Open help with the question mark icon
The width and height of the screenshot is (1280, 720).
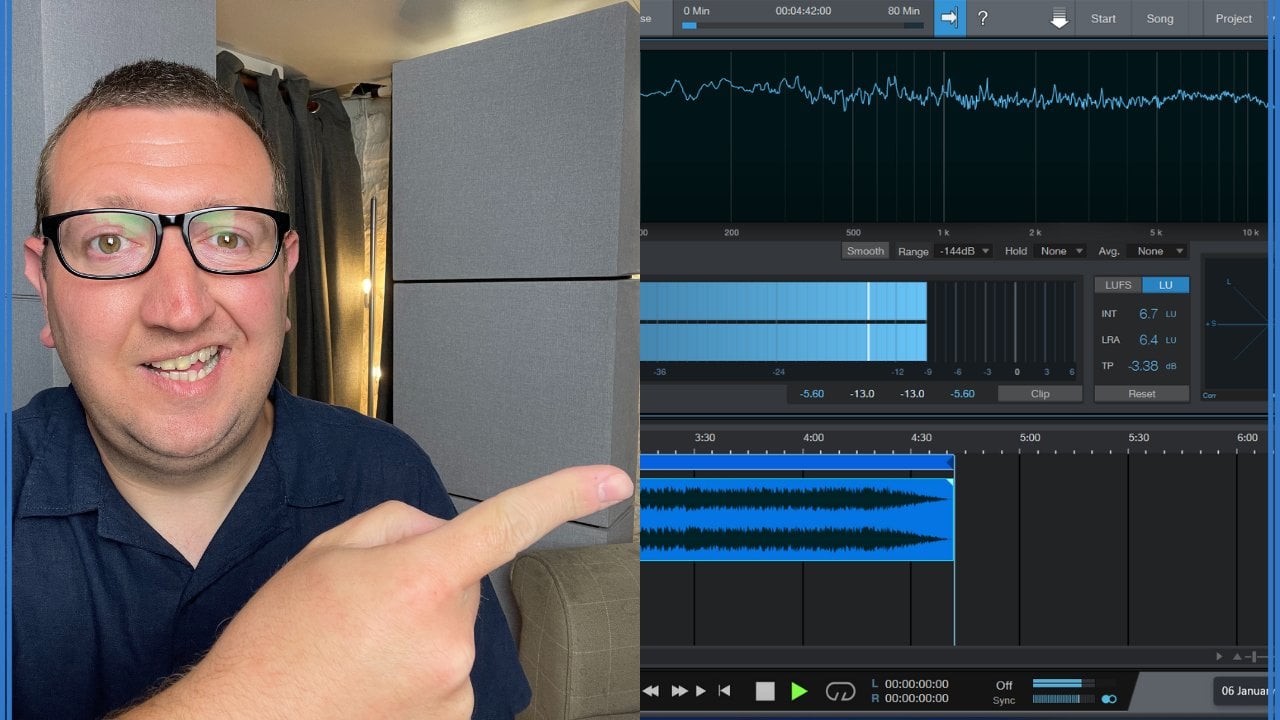click(x=983, y=18)
